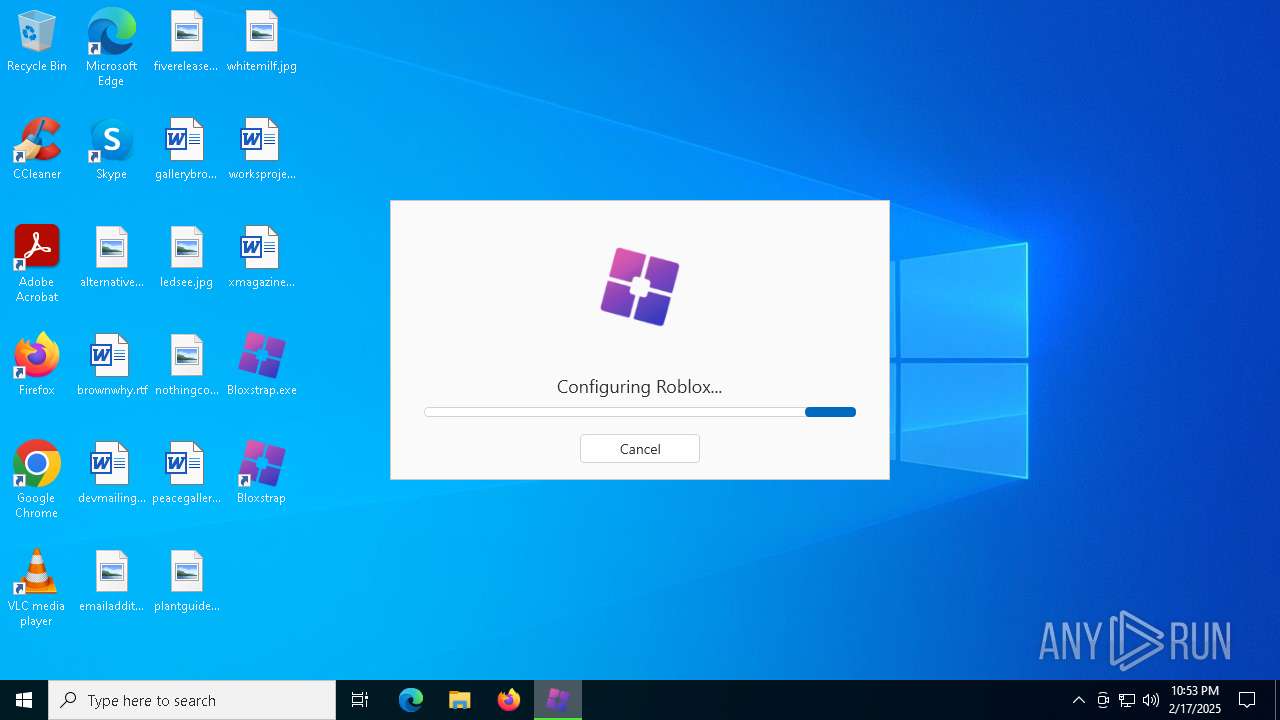Open the Windows Start menu
The height and width of the screenshot is (720, 1280).
point(24,700)
